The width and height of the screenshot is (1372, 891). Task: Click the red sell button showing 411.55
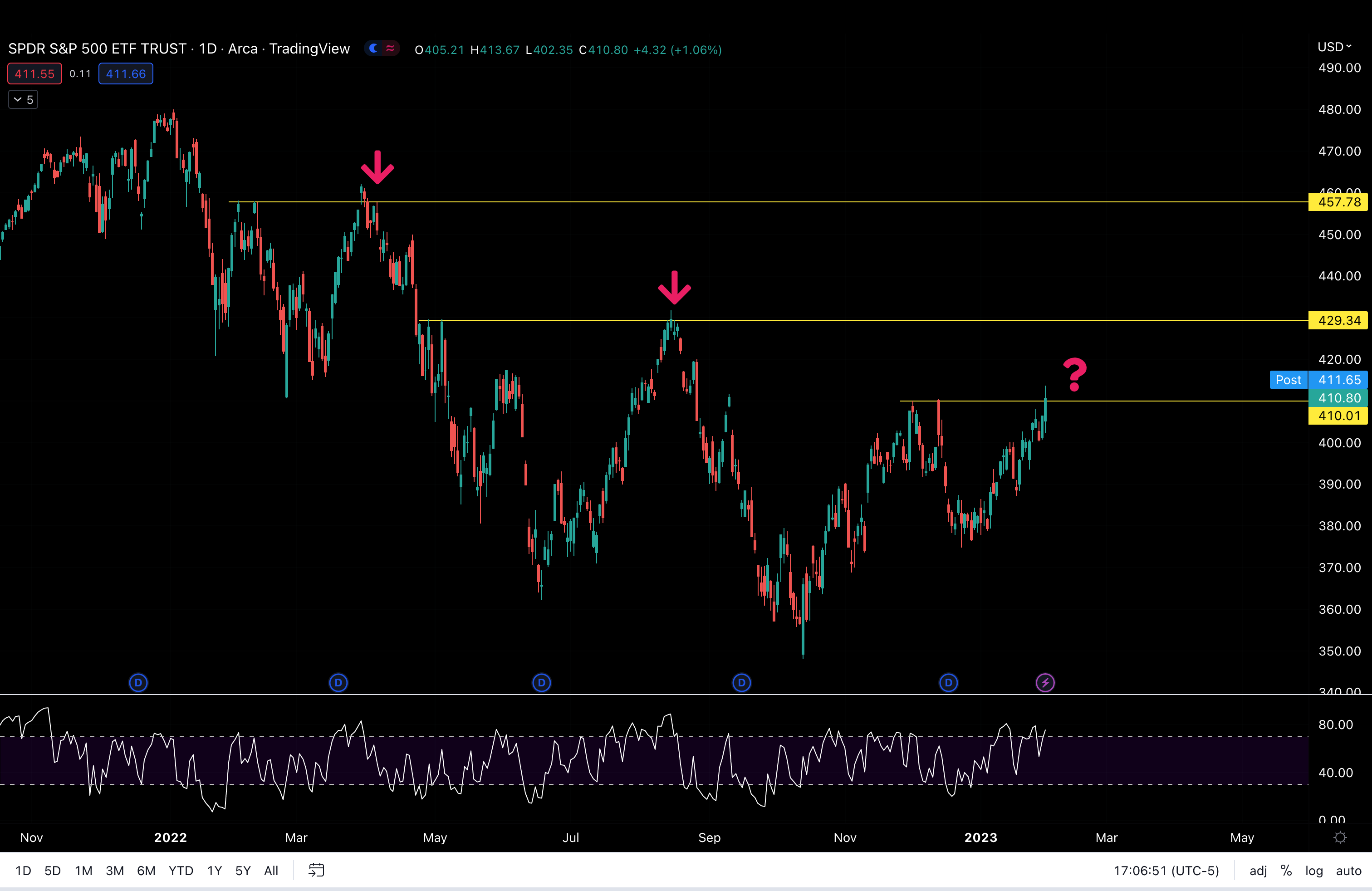coord(34,74)
